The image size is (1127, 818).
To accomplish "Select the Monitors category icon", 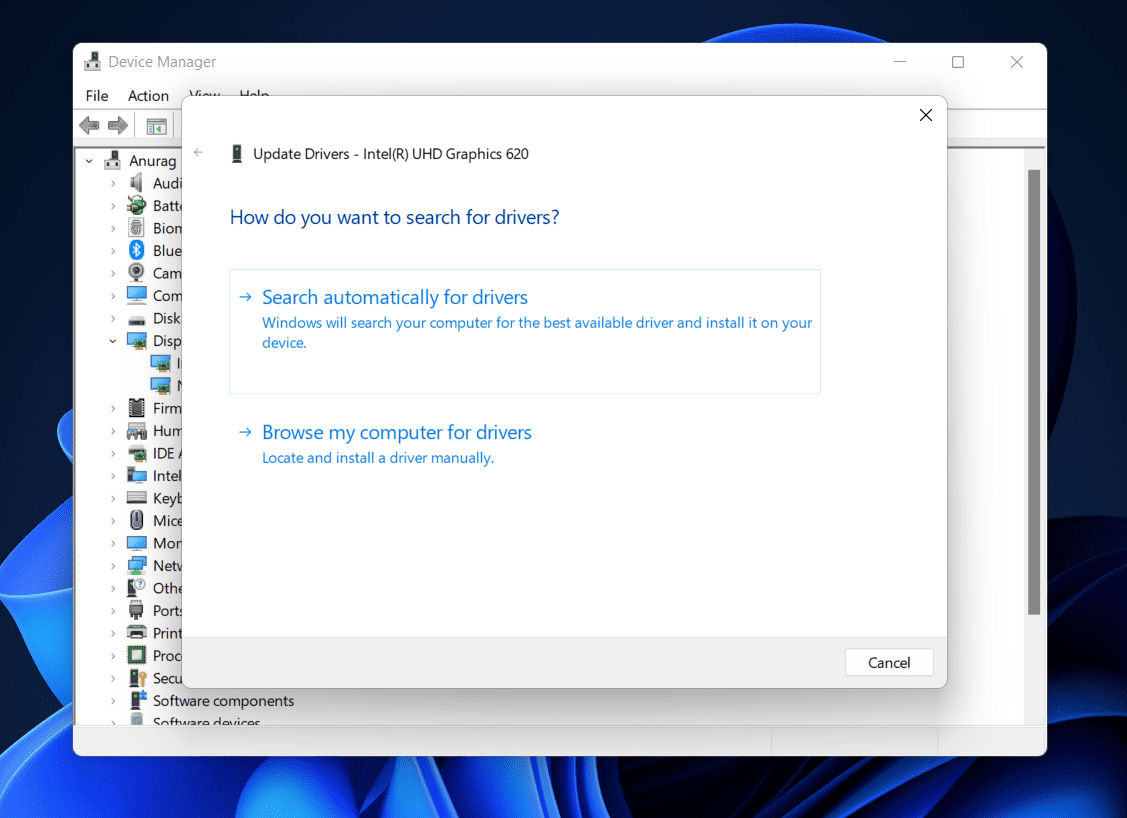I will coord(137,543).
